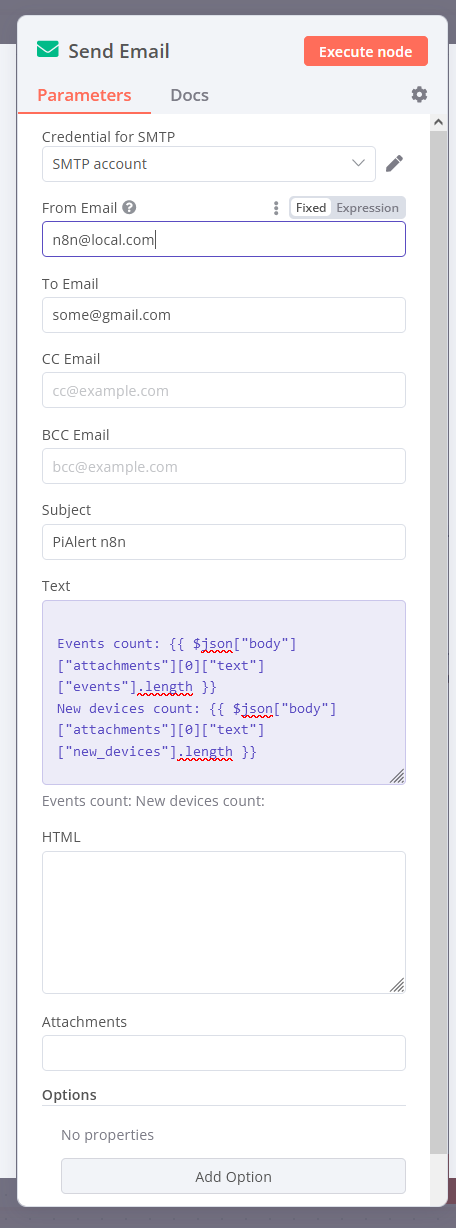
Task: Click the panel's vertical scrollbar thumb
Action: [439, 640]
